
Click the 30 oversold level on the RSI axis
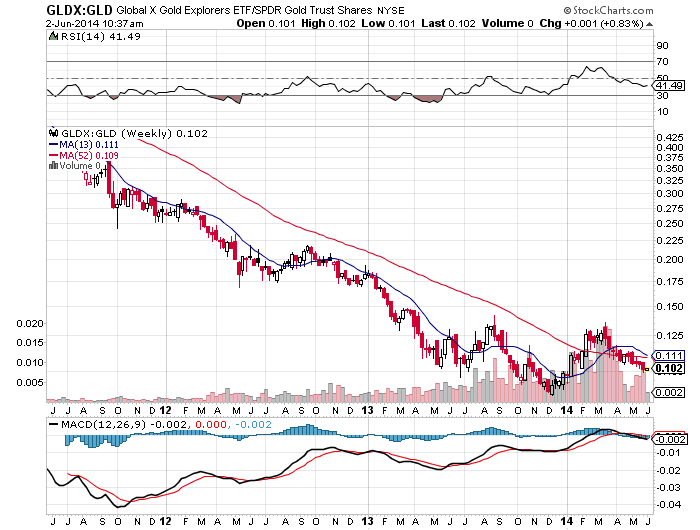(x=662, y=96)
